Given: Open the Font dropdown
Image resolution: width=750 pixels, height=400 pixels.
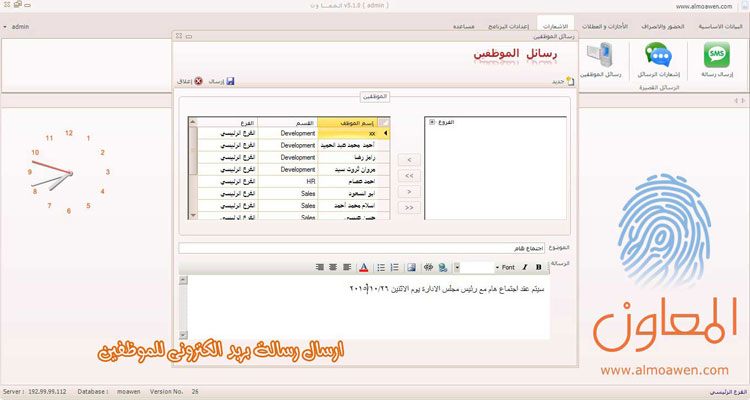Looking at the screenshot, I should pos(506,267).
